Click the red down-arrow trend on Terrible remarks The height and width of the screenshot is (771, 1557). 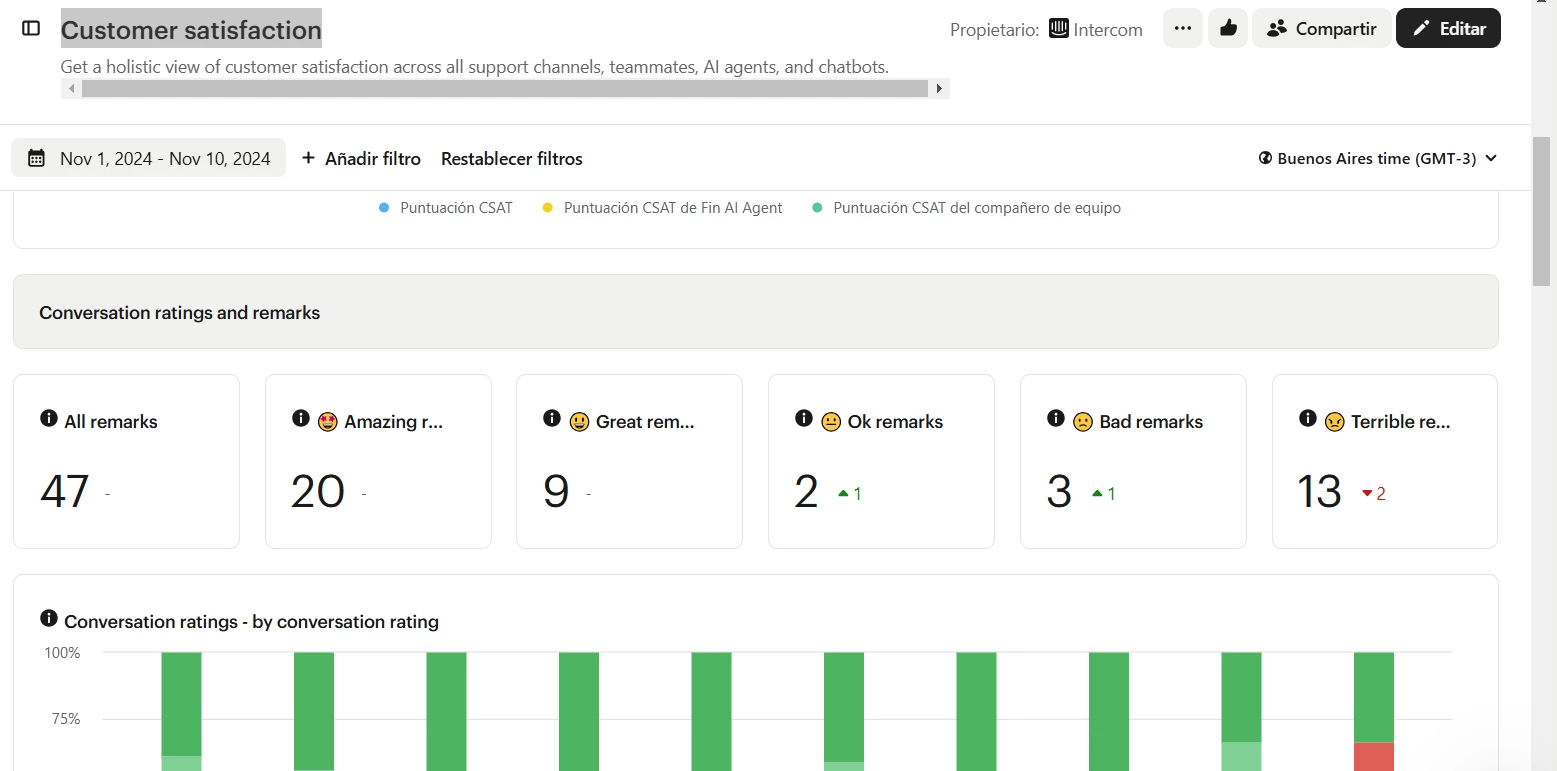pyautogui.click(x=1367, y=493)
